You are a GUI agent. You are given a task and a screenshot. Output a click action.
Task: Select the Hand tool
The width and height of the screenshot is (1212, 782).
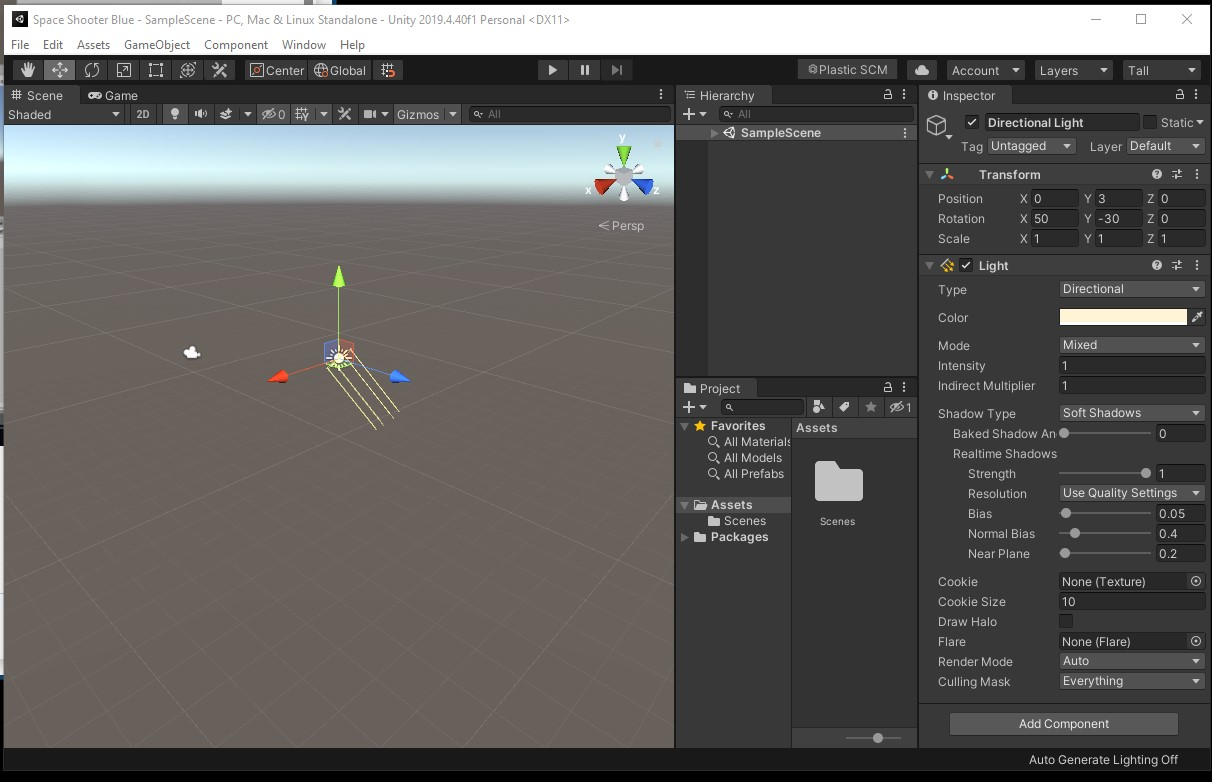(28, 70)
